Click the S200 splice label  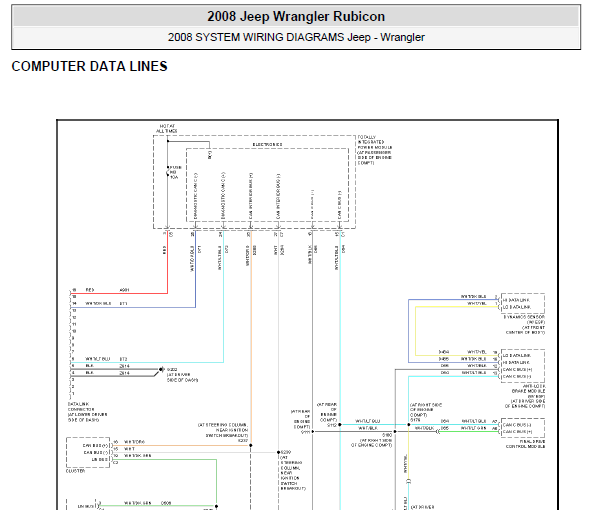pos(286,452)
